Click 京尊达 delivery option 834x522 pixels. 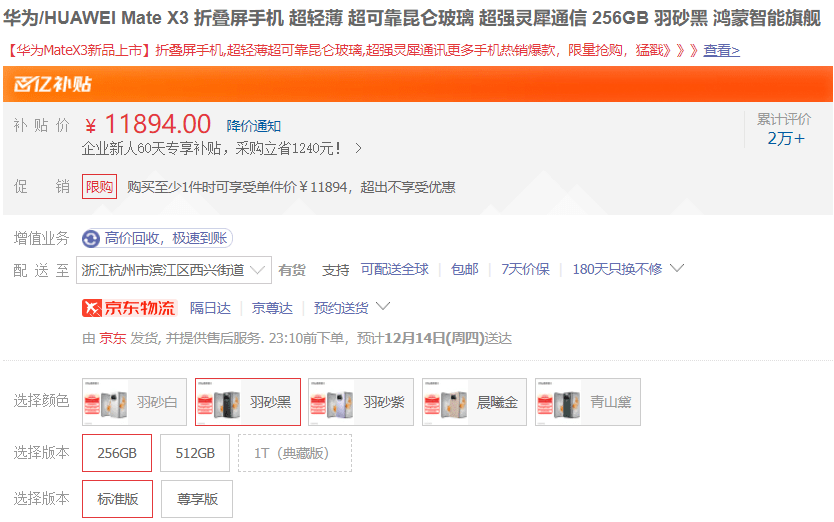(272, 308)
